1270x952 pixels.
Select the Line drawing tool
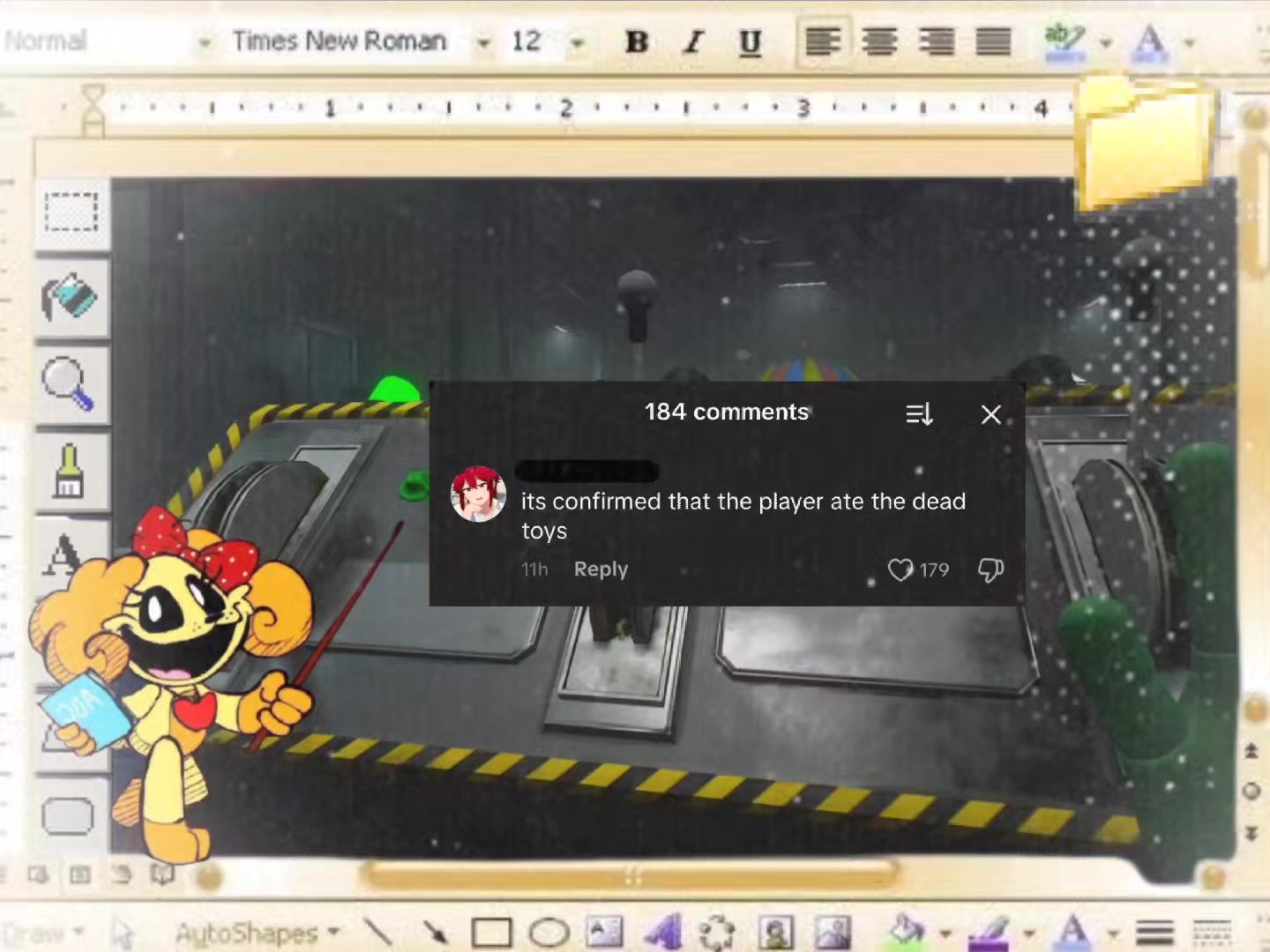click(x=377, y=931)
